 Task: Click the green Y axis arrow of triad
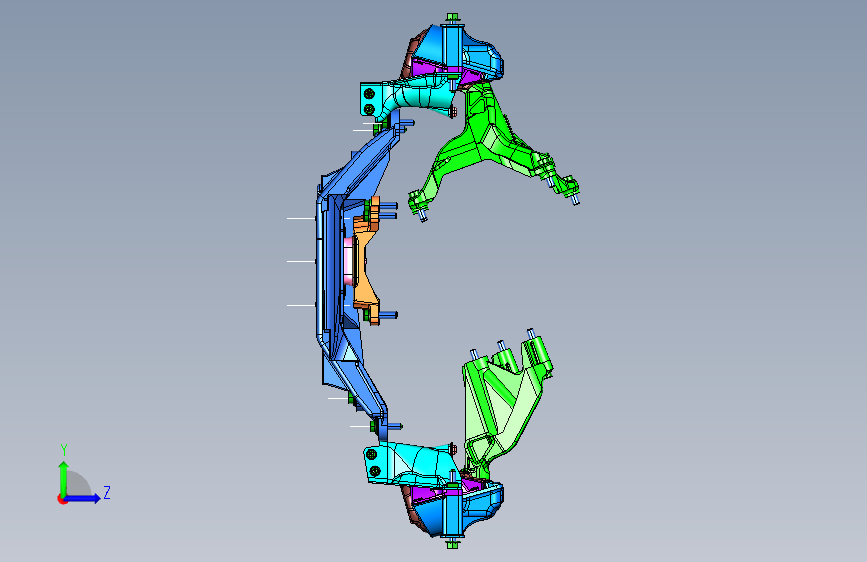tap(64, 479)
